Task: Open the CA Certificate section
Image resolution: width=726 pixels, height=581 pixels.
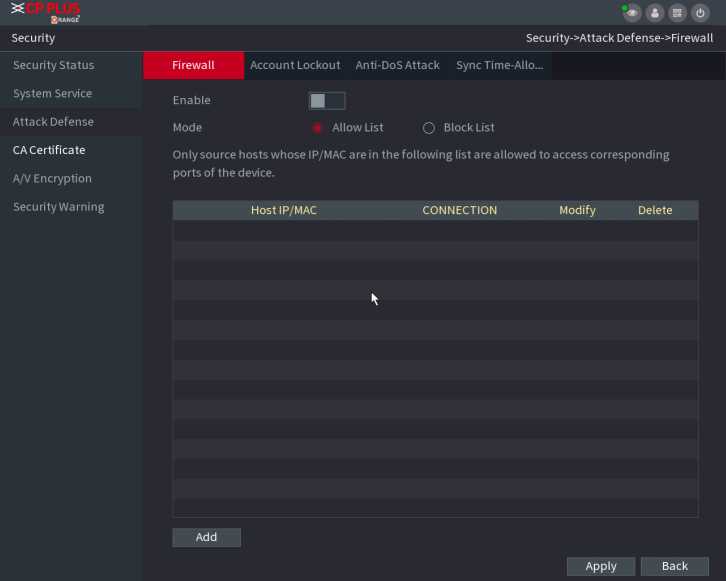Action: [x=49, y=150]
